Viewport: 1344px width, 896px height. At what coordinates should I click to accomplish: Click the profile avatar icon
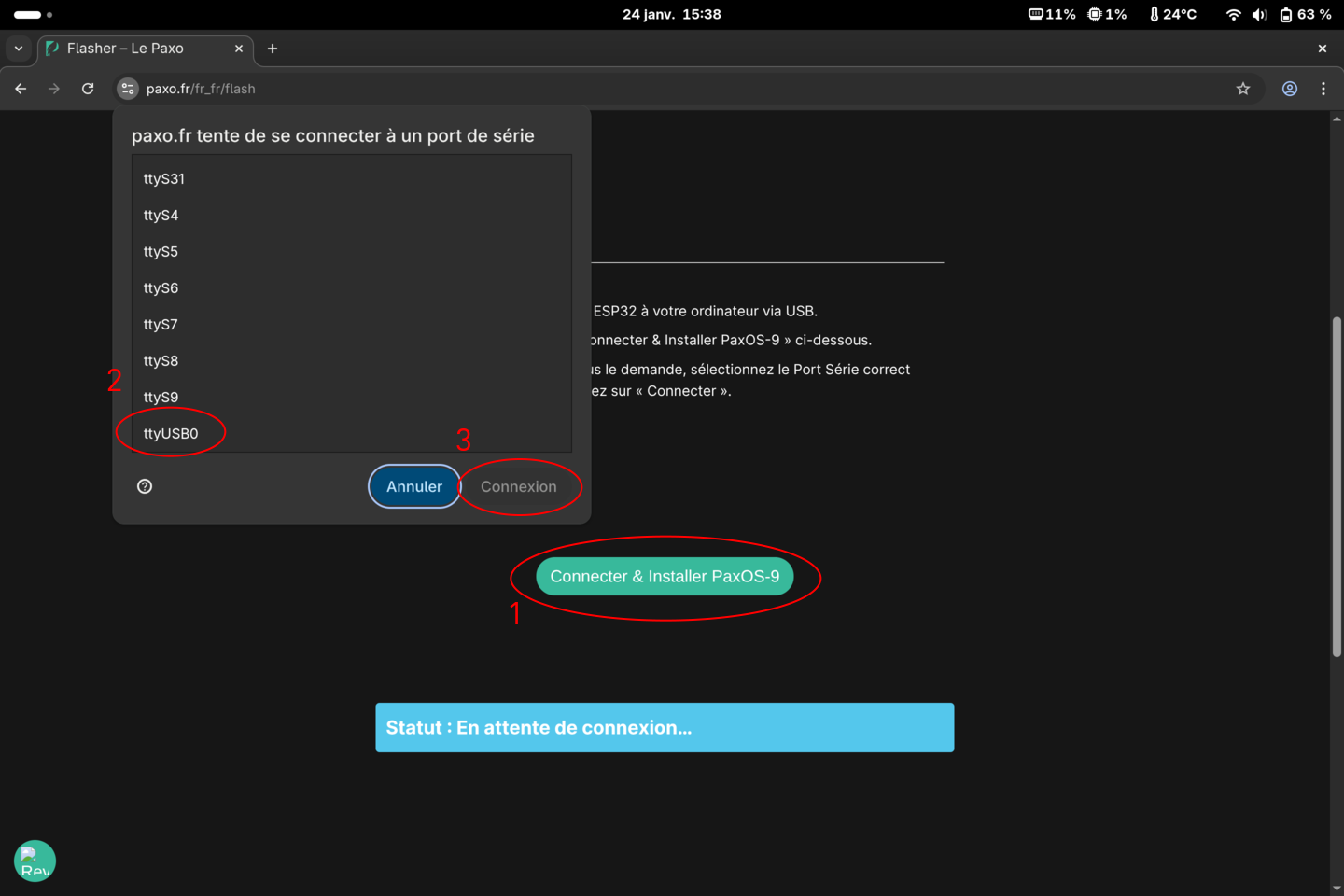pyautogui.click(x=1289, y=88)
